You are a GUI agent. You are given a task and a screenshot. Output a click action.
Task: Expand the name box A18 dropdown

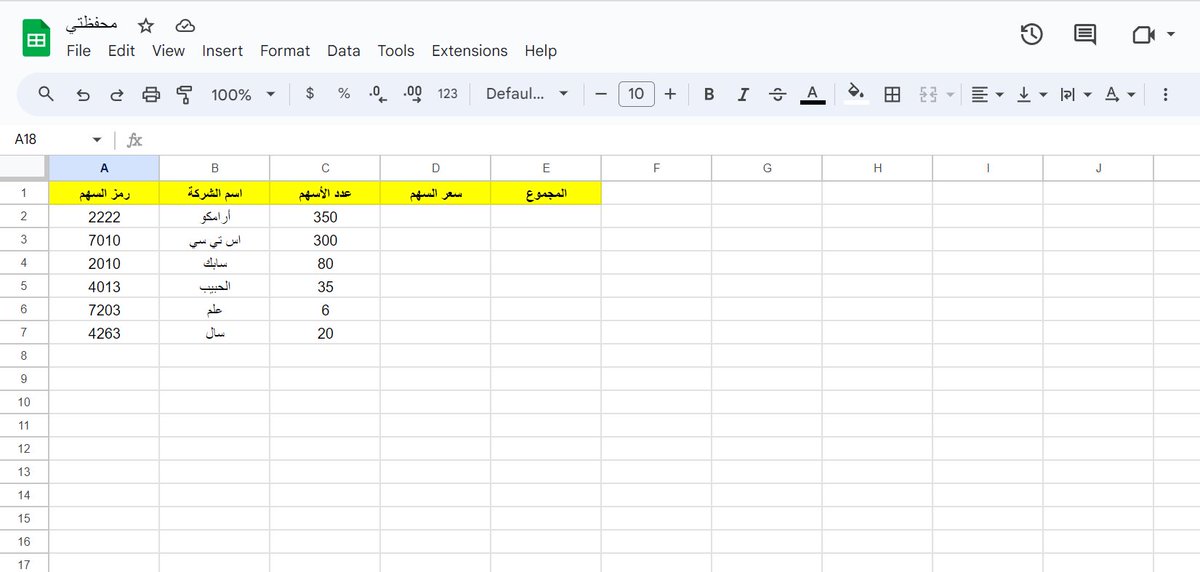[x=97, y=140]
